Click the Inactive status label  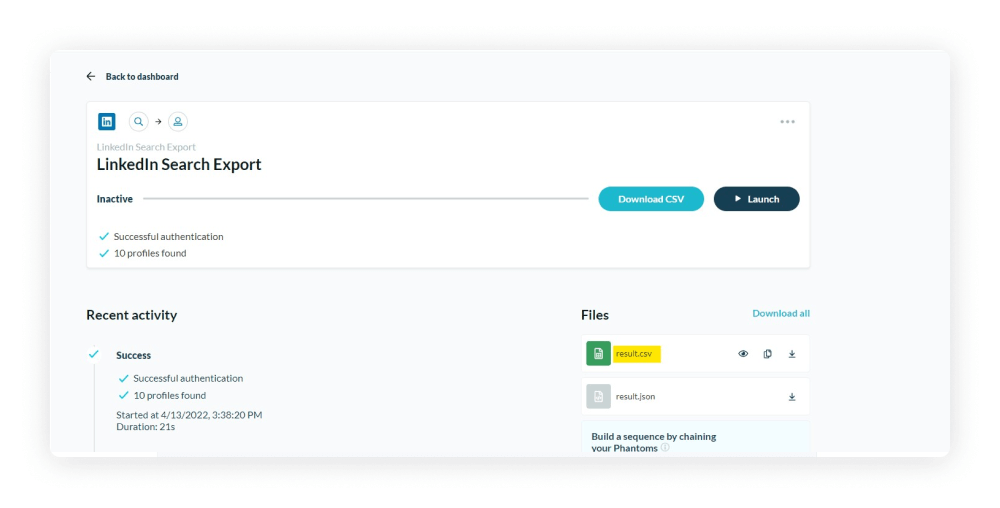click(x=115, y=199)
